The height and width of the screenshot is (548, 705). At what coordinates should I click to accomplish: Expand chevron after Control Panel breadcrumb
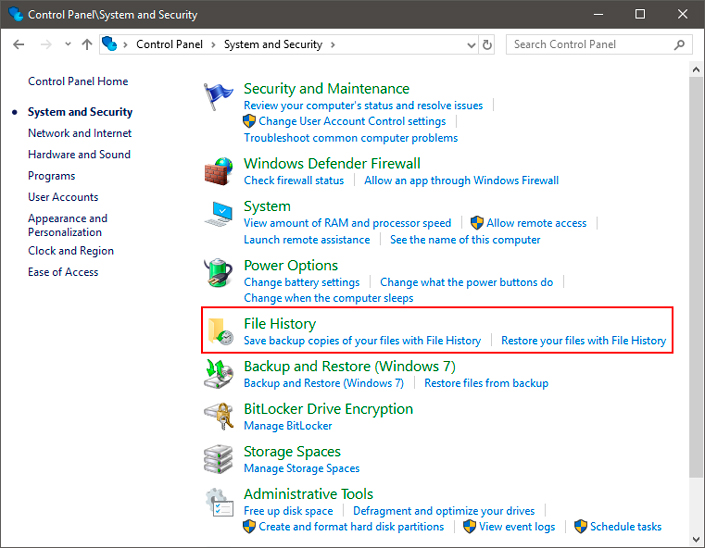(x=213, y=45)
